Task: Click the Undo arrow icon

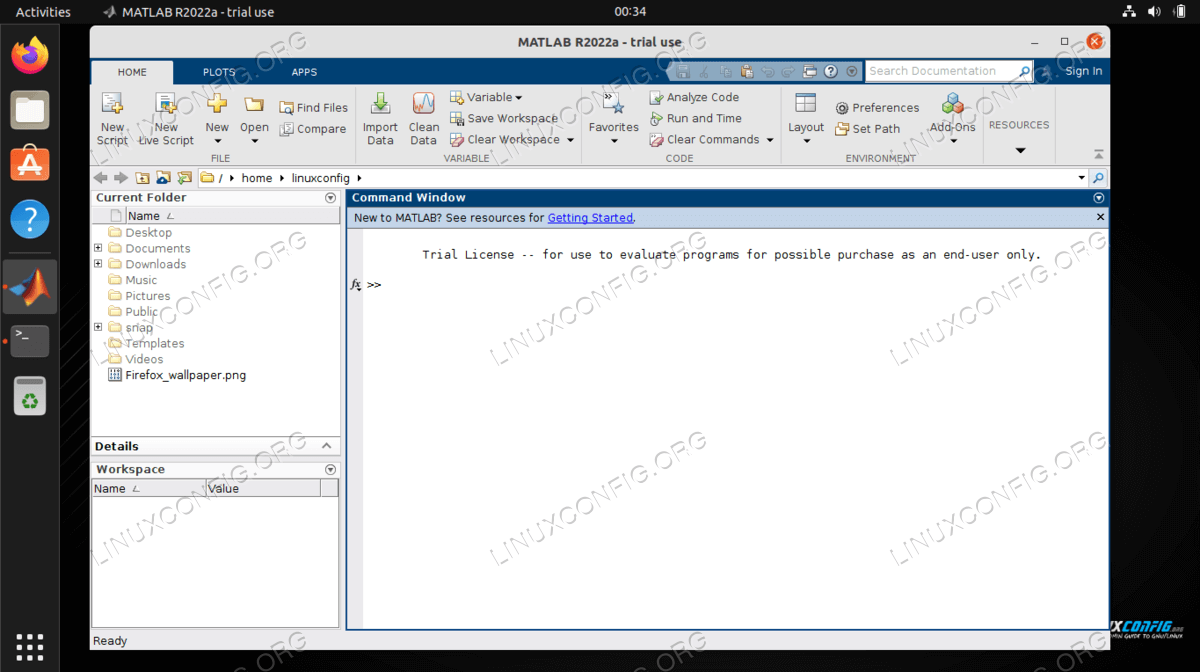Action: (767, 72)
